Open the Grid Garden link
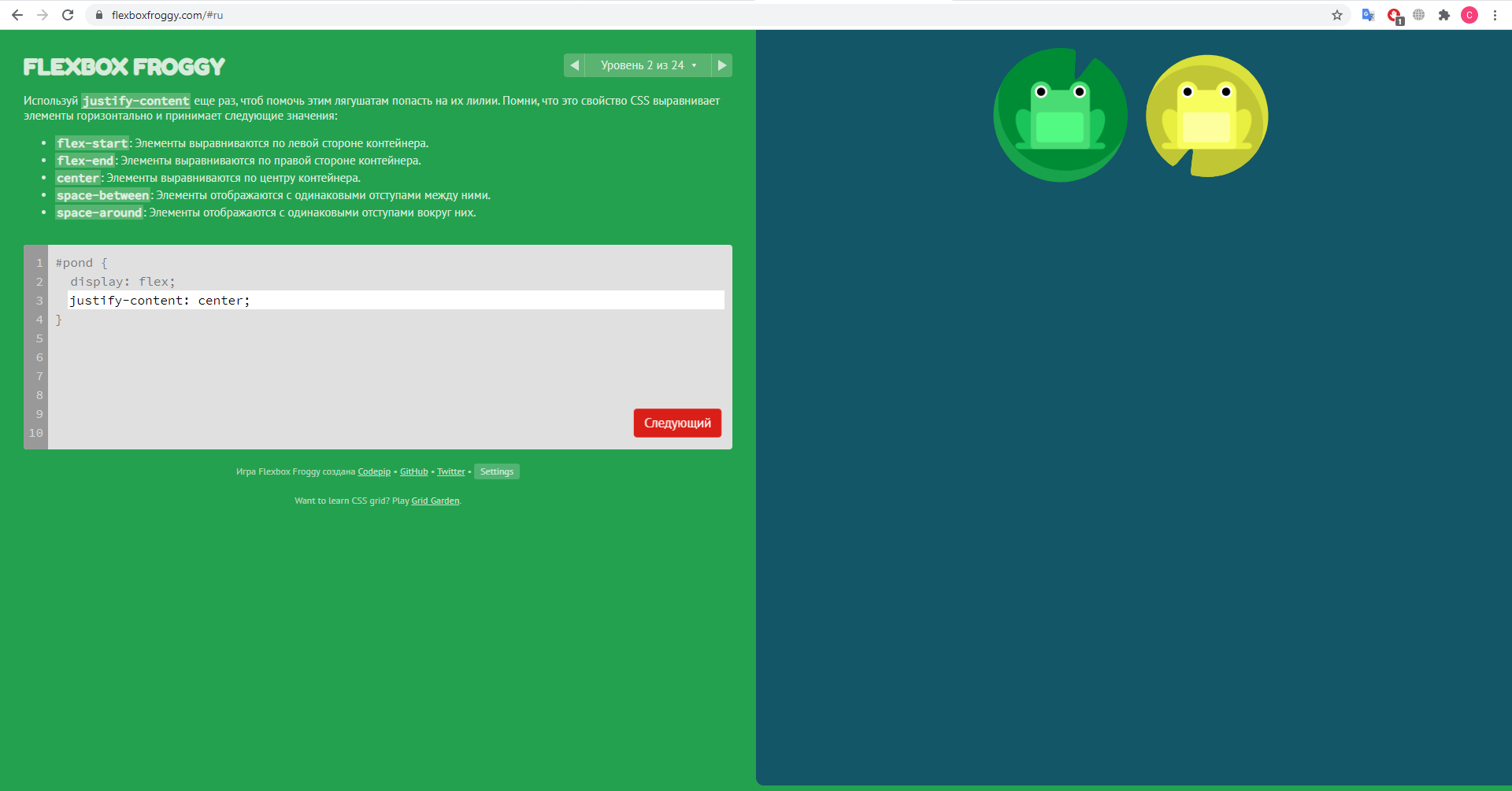This screenshot has height=791, width=1512. 435,501
